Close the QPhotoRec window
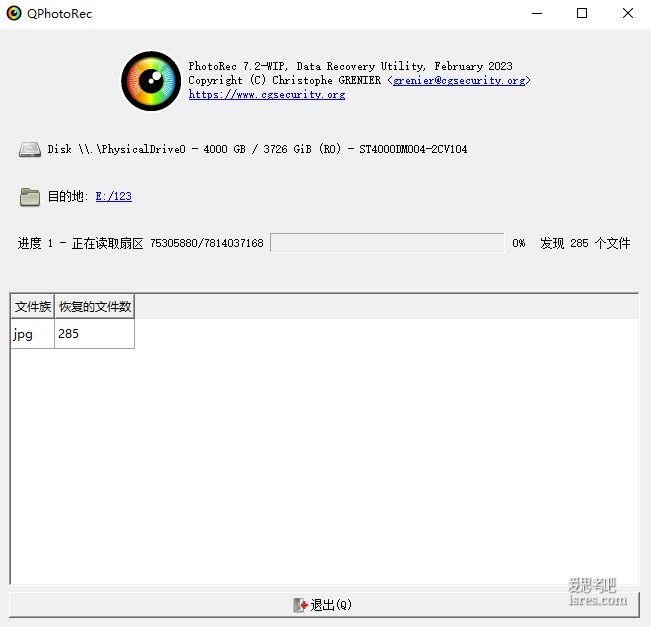 (x=628, y=13)
